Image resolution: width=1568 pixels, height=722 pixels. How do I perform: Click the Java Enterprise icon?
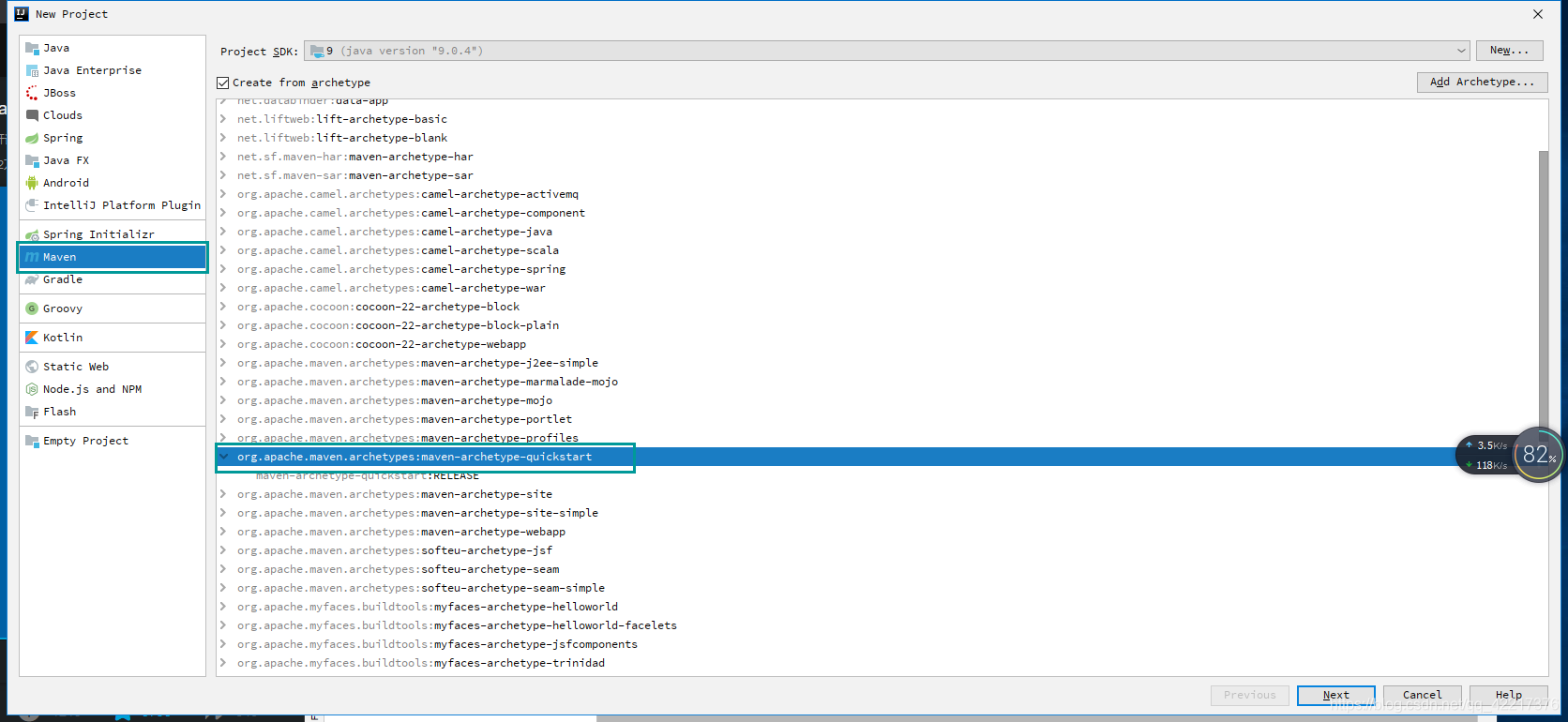32,70
